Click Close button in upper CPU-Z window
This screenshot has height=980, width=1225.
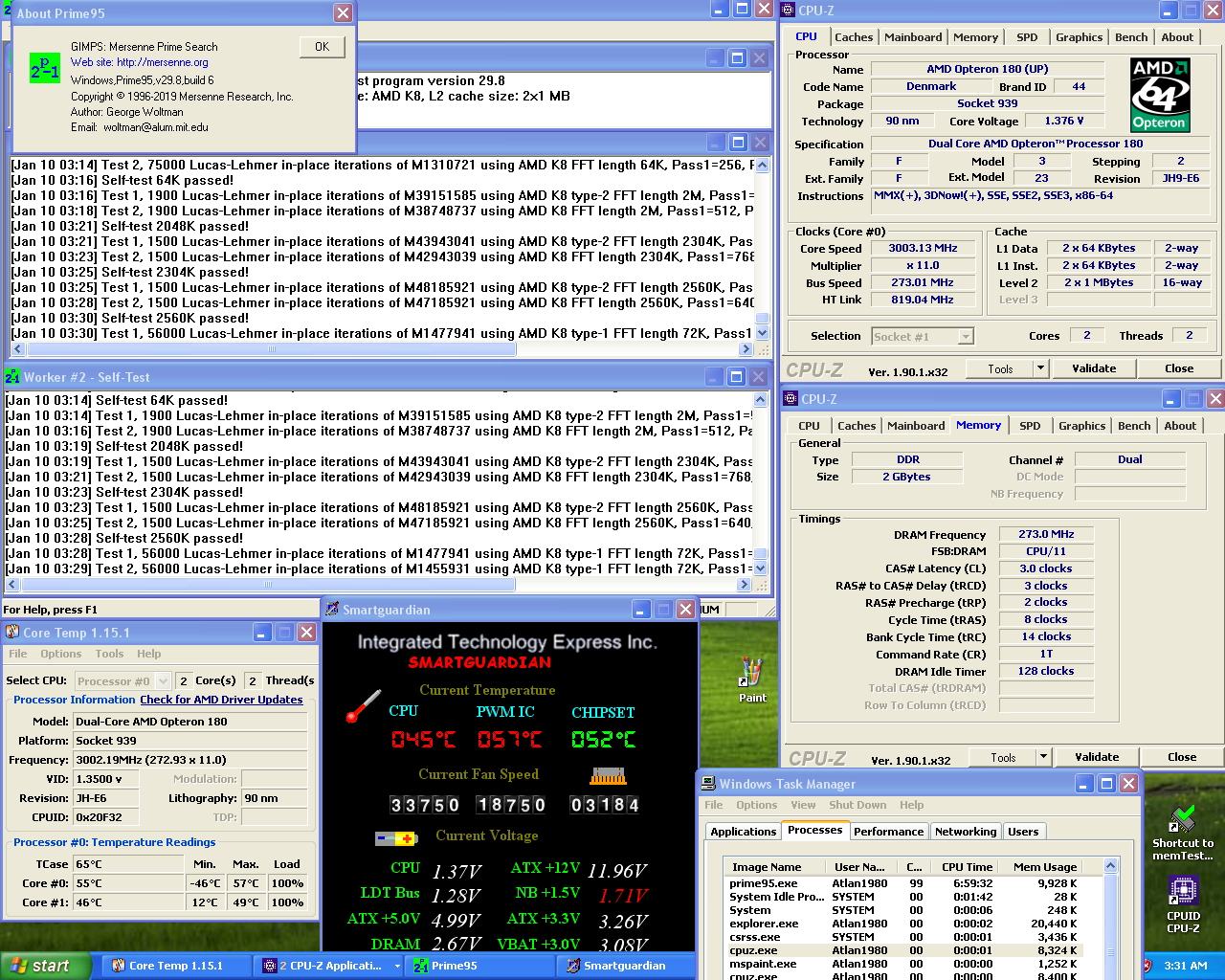pyautogui.click(x=1179, y=368)
